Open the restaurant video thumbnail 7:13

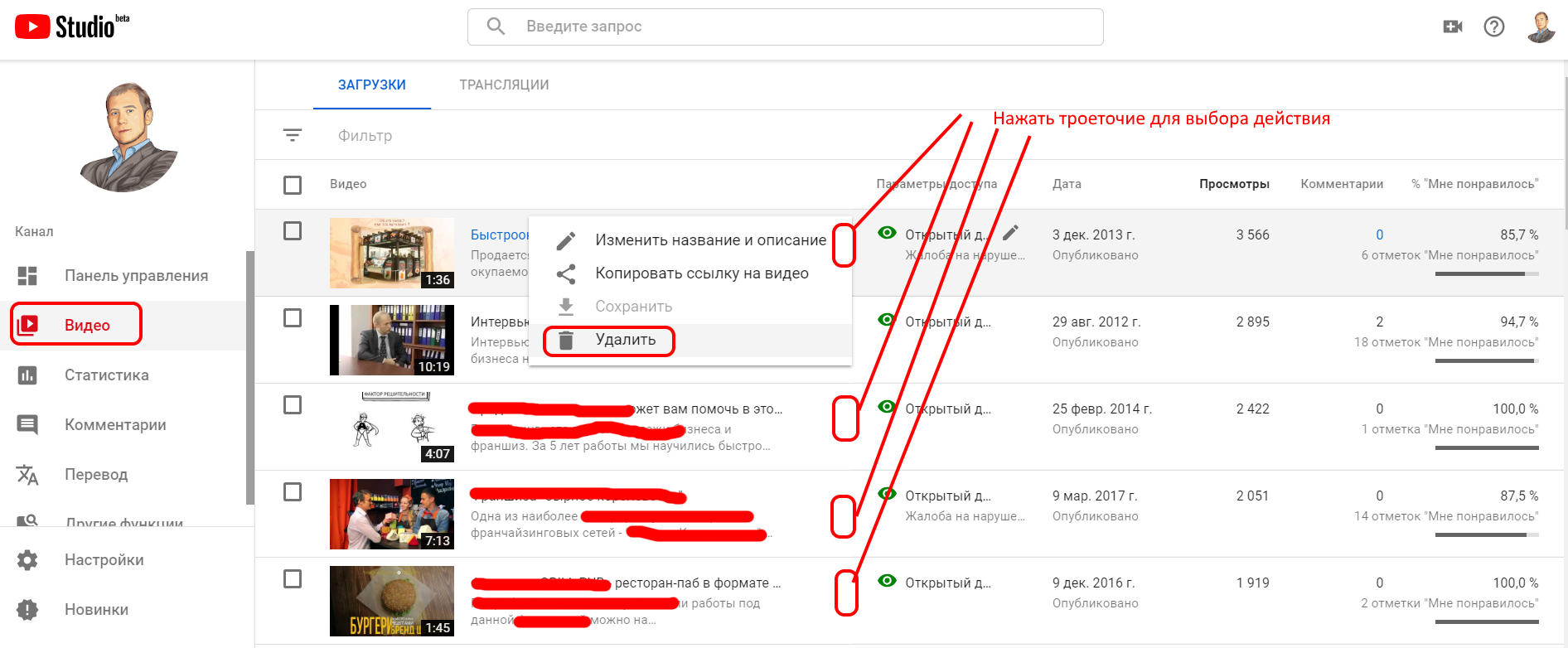pyautogui.click(x=392, y=514)
